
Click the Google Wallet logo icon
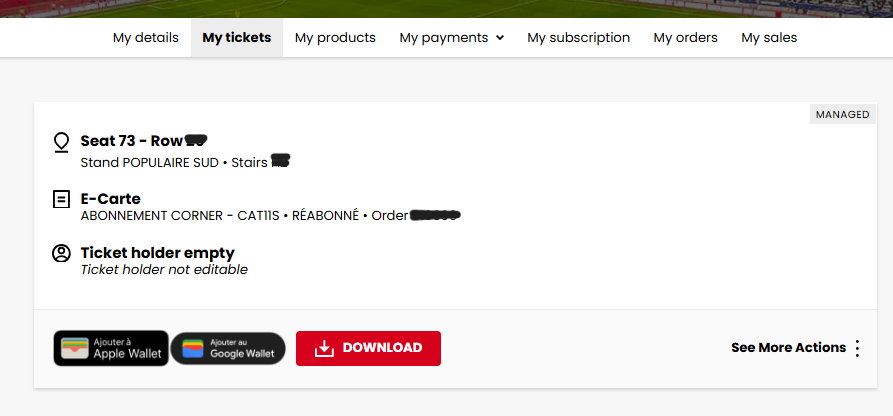(x=193, y=348)
